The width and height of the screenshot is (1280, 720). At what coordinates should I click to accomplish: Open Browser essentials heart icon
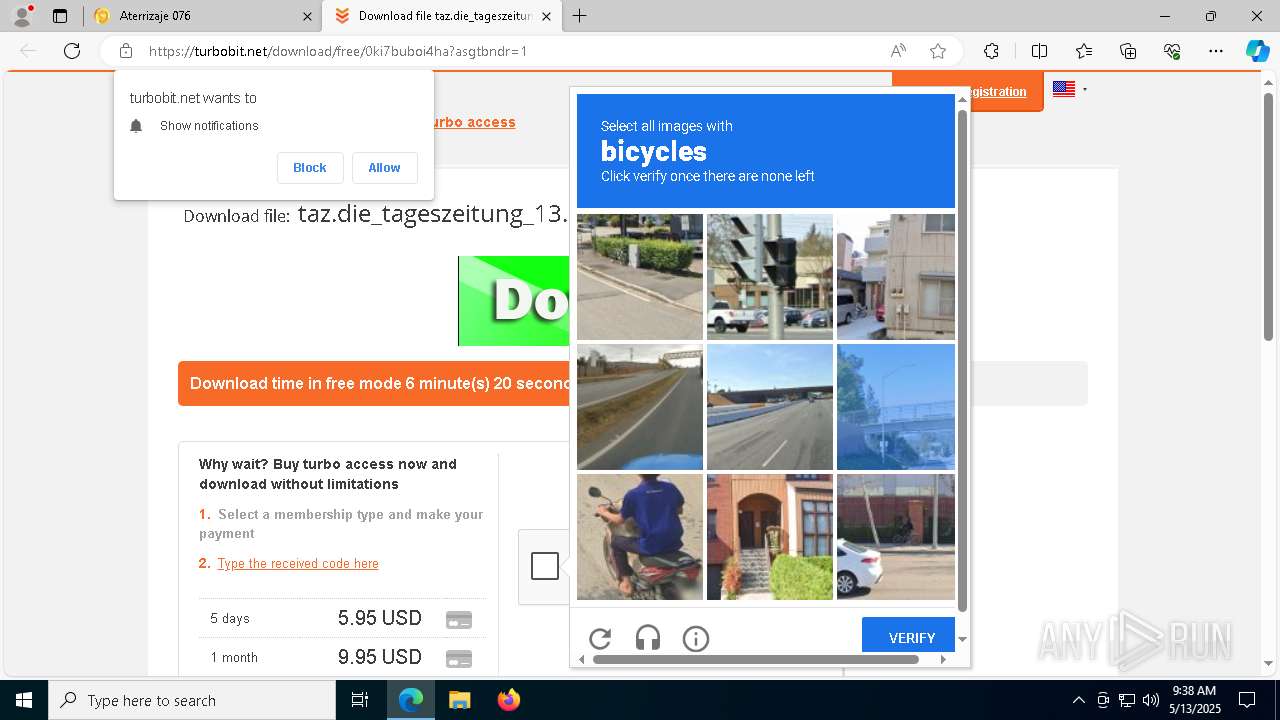click(1172, 51)
